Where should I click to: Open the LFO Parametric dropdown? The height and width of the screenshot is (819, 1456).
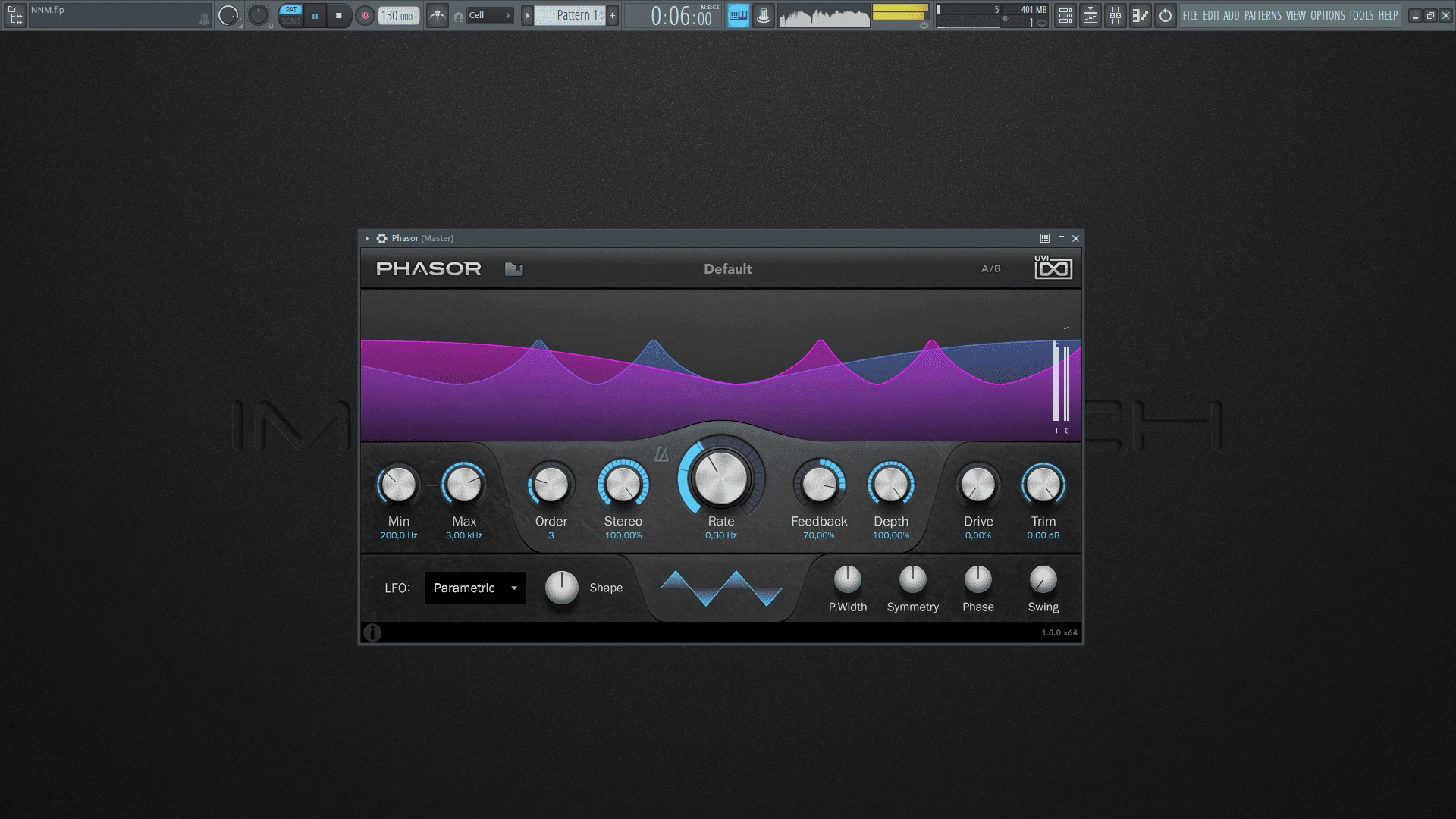475,588
